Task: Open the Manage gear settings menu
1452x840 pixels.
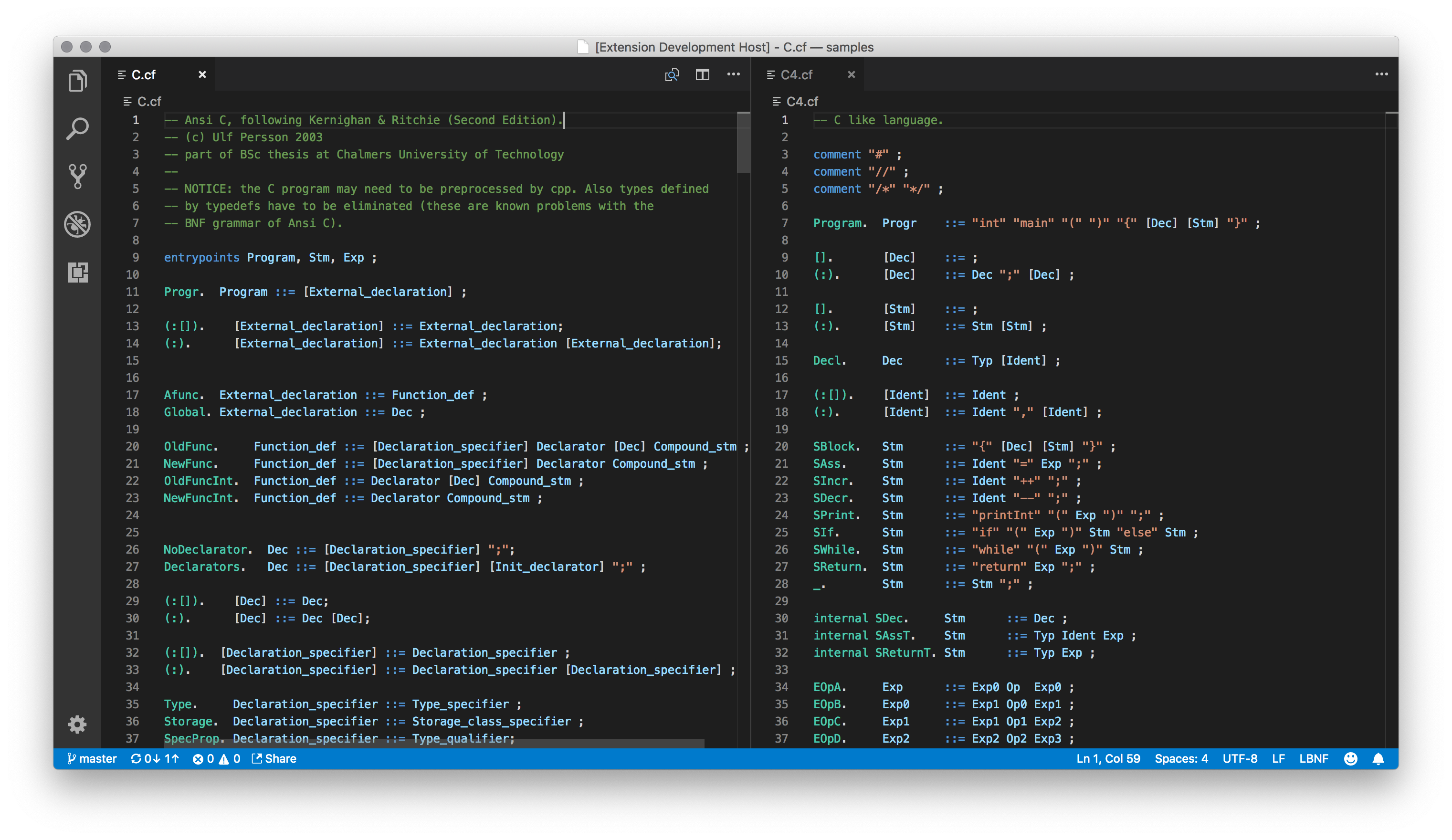Action: click(x=78, y=724)
